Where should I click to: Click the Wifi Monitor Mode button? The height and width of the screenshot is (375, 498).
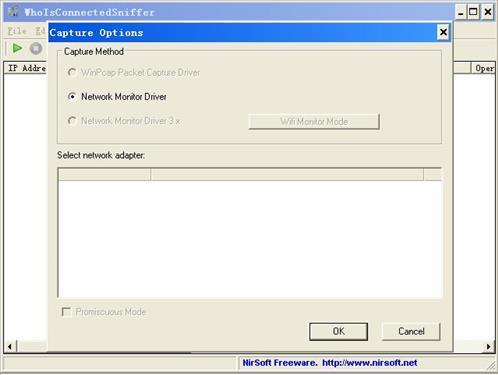(x=314, y=122)
